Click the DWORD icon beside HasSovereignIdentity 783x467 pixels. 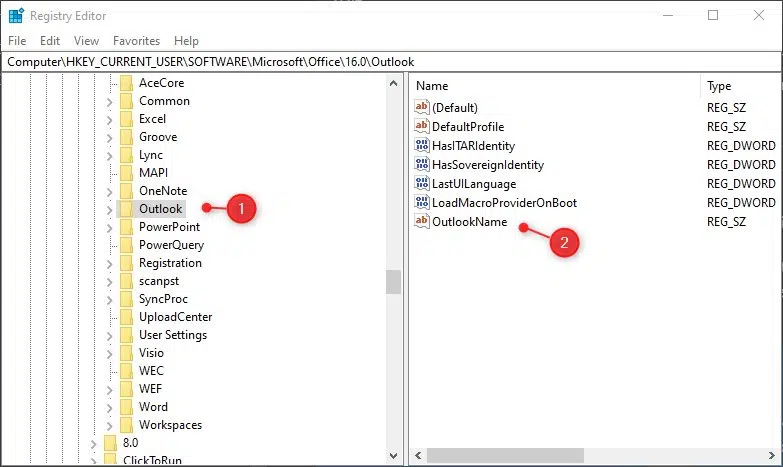421,164
